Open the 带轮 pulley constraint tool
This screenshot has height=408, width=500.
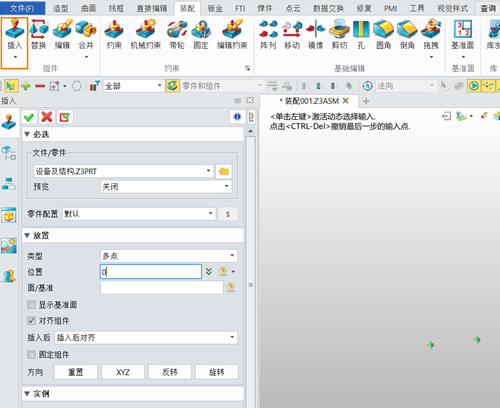click(177, 34)
